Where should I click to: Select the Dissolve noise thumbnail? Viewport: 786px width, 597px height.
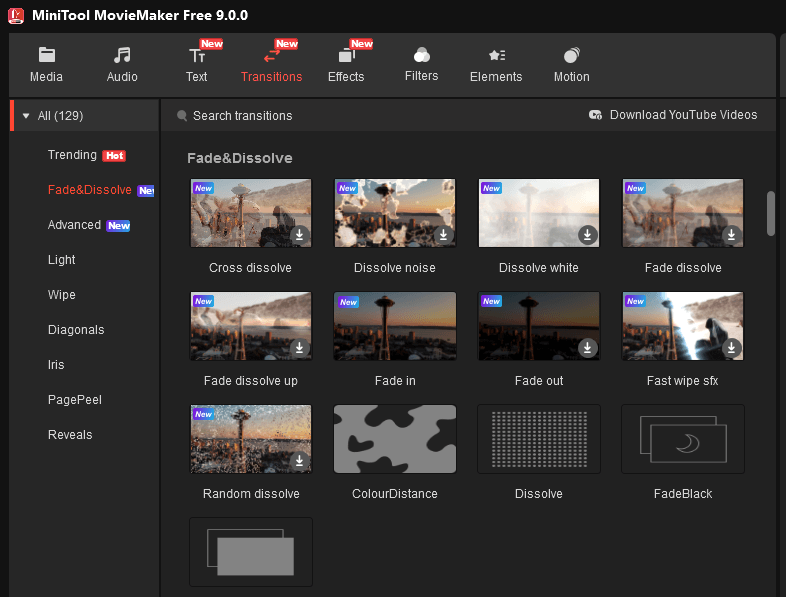[395, 213]
